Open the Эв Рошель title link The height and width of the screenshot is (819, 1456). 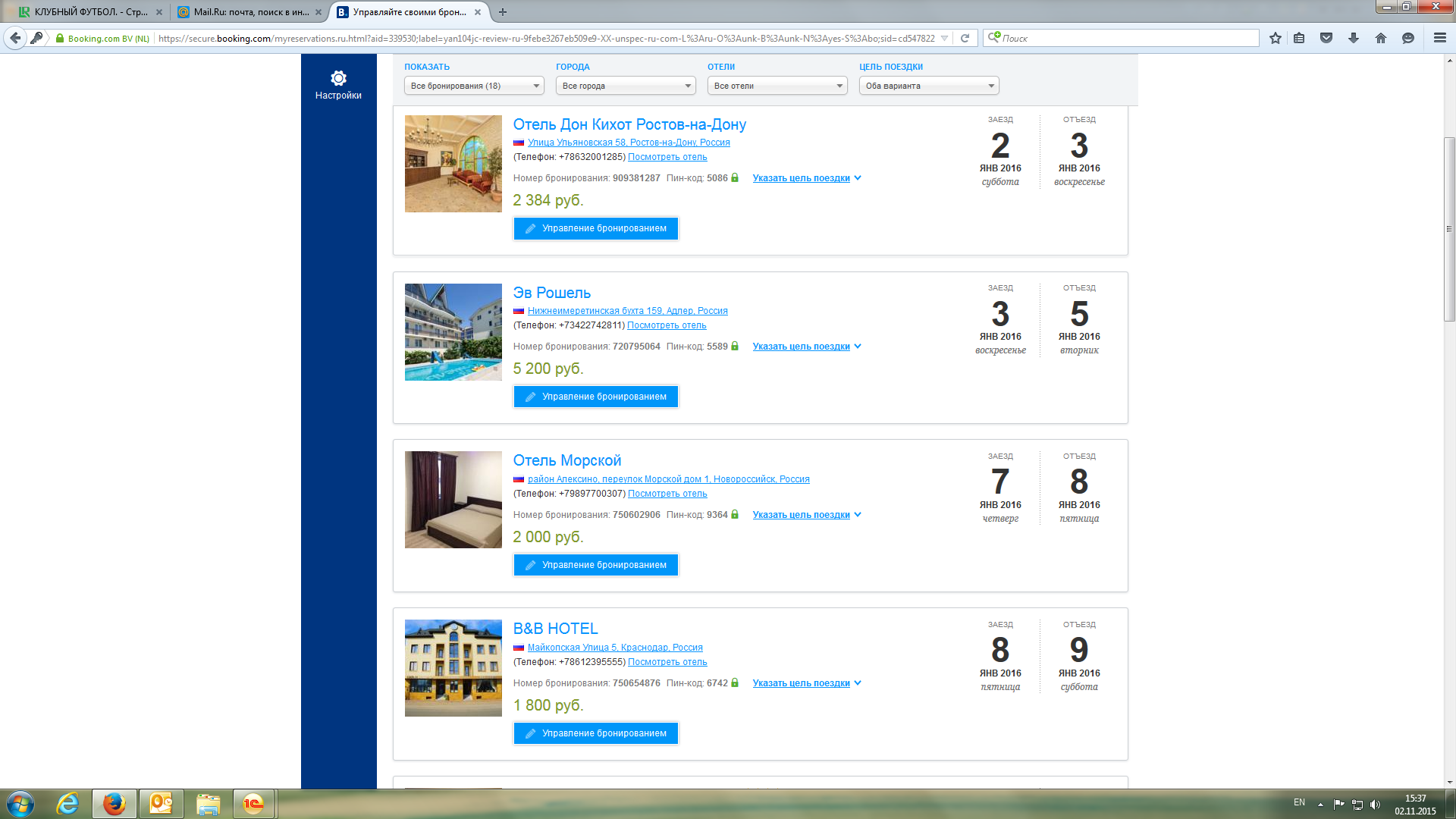click(551, 293)
